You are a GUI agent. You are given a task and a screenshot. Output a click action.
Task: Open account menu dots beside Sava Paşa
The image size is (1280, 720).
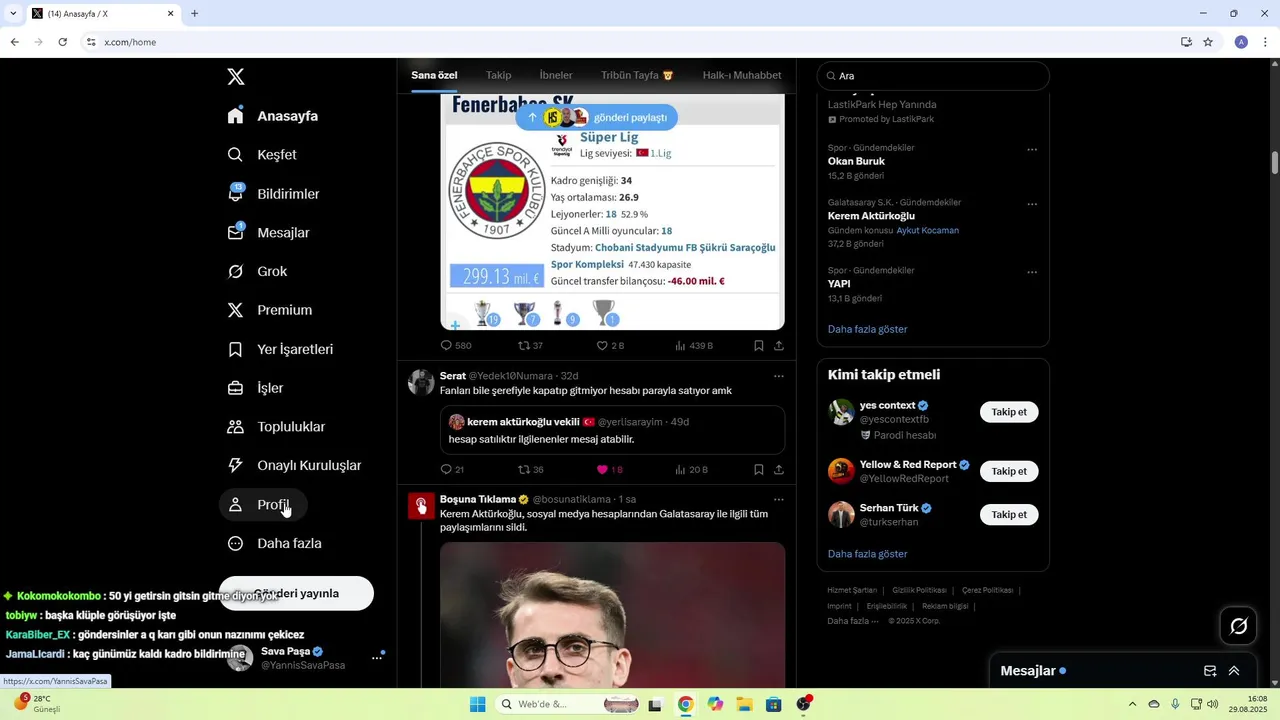377,658
